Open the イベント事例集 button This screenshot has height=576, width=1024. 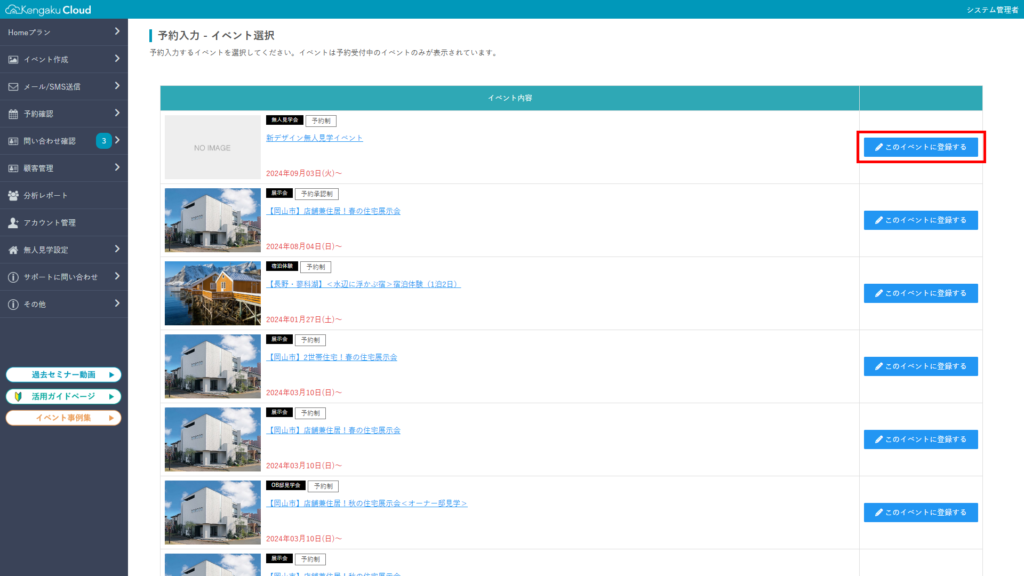(x=64, y=418)
